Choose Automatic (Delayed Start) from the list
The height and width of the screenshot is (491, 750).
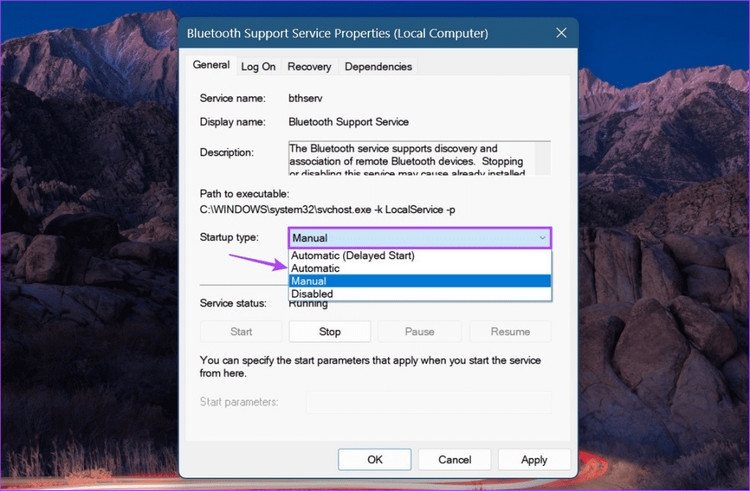tap(352, 256)
